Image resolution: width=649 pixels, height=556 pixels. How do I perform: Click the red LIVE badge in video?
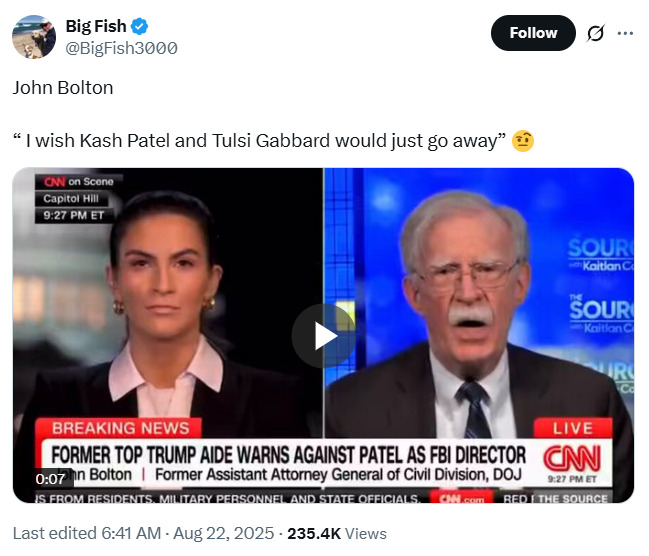click(573, 428)
